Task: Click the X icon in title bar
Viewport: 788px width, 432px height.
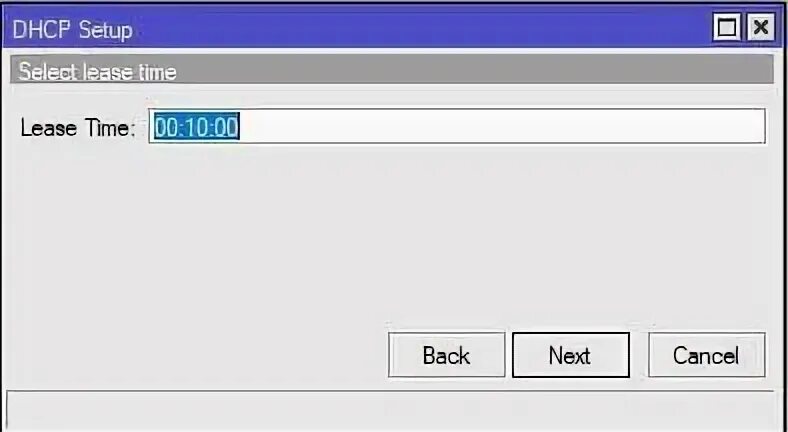Action: pyautogui.click(x=761, y=27)
